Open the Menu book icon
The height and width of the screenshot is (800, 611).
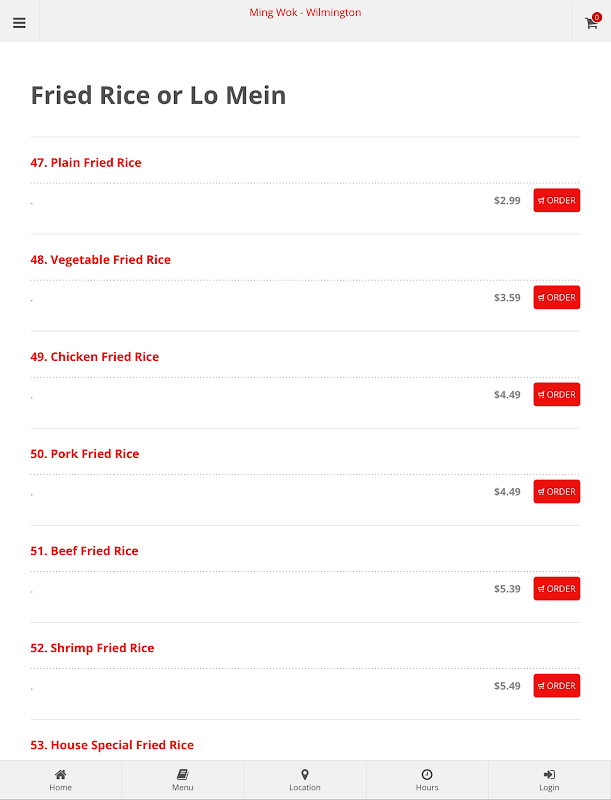pyautogui.click(x=182, y=774)
